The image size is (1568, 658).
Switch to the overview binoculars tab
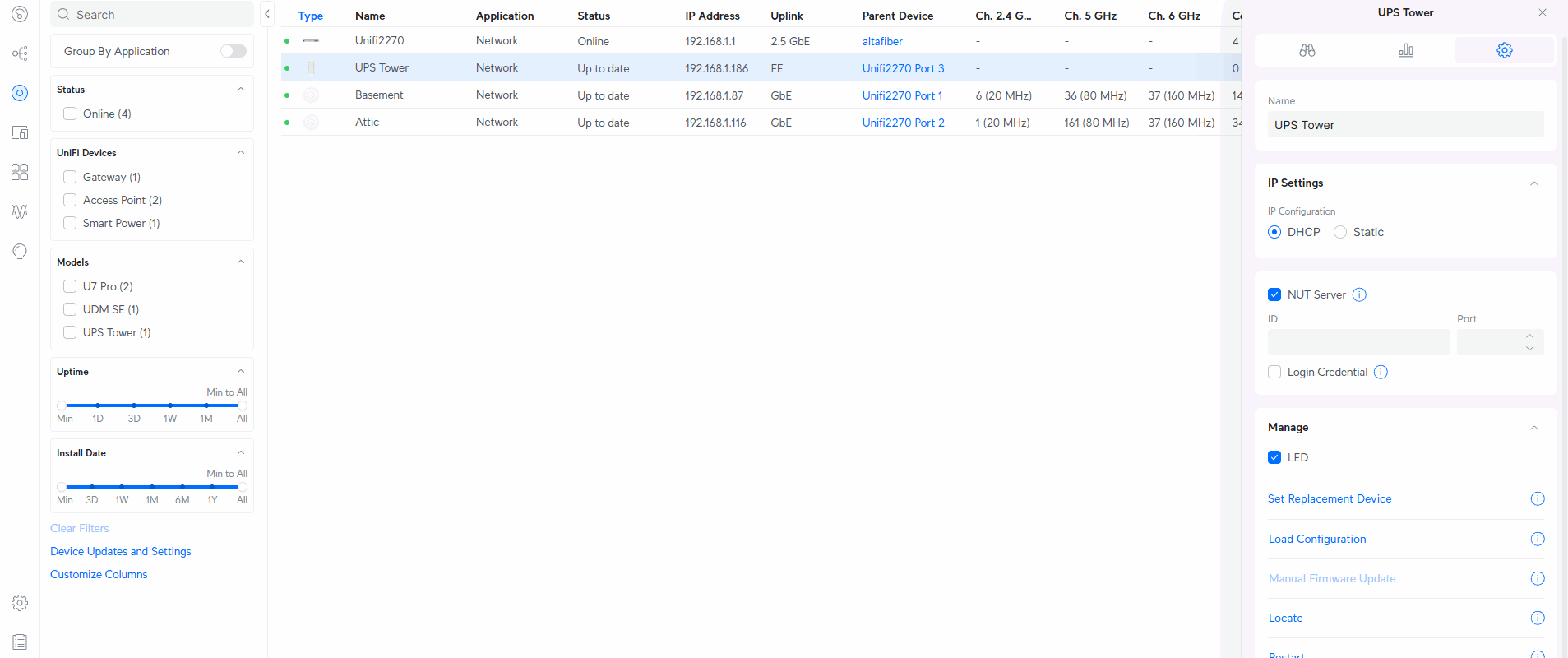click(1307, 50)
